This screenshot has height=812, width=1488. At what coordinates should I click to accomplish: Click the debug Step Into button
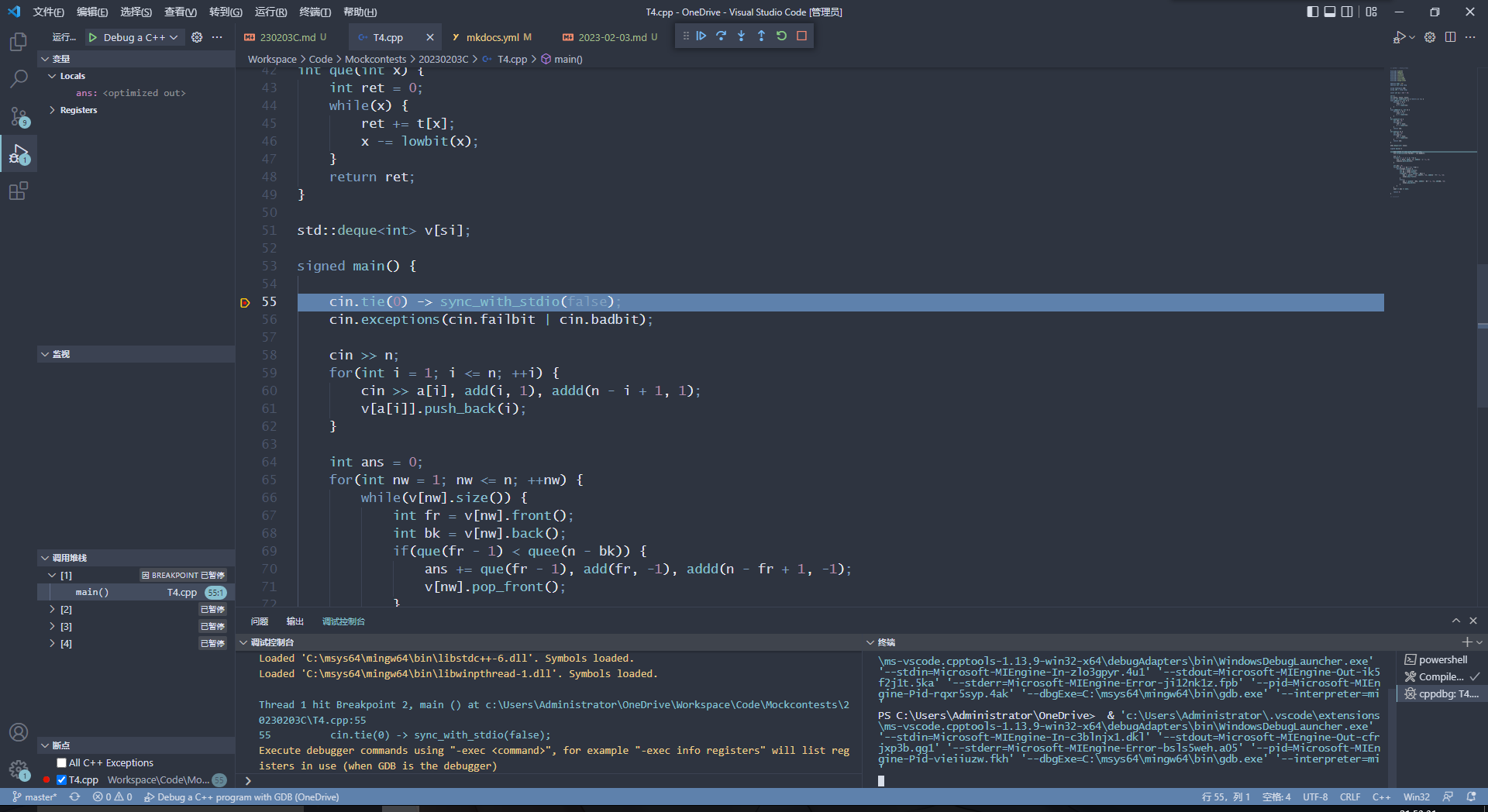pos(742,36)
